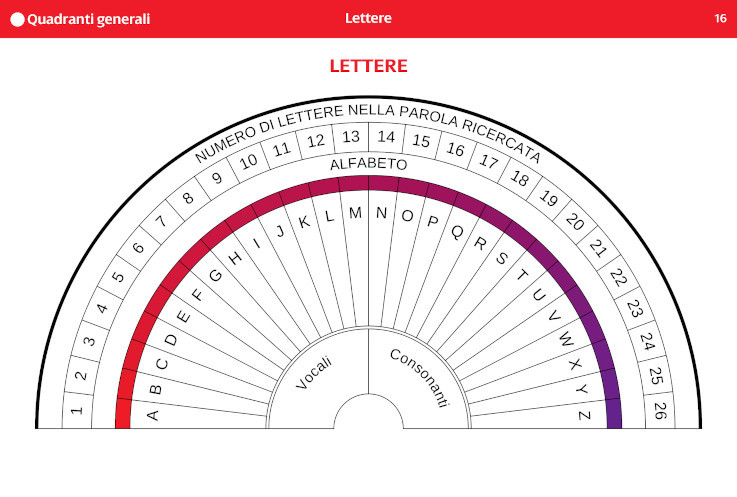The width and height of the screenshot is (737, 497).
Task: Click the ALFABETO label
Action: point(368,163)
